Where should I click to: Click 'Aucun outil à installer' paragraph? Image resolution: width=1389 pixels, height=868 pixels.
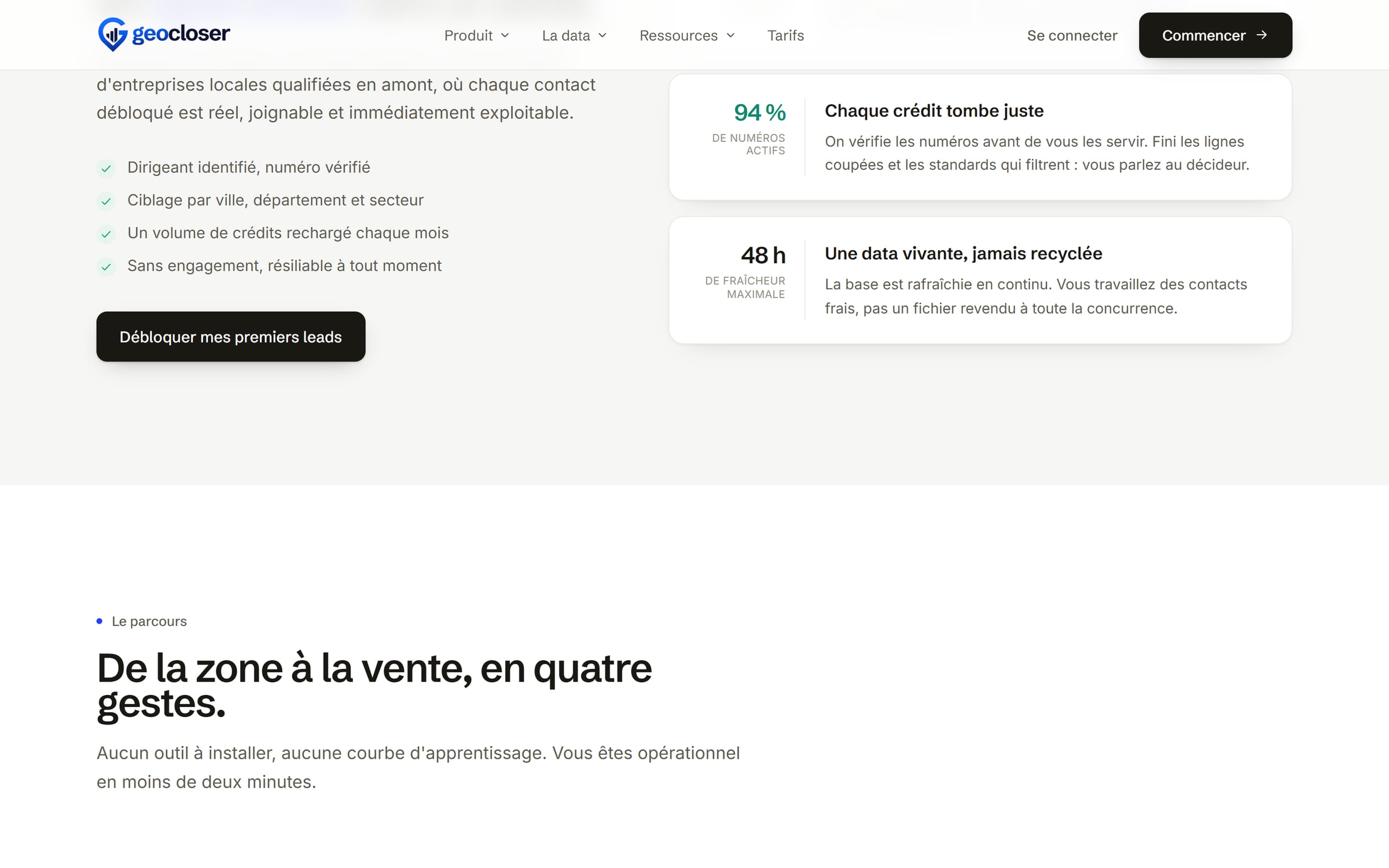pos(418,767)
